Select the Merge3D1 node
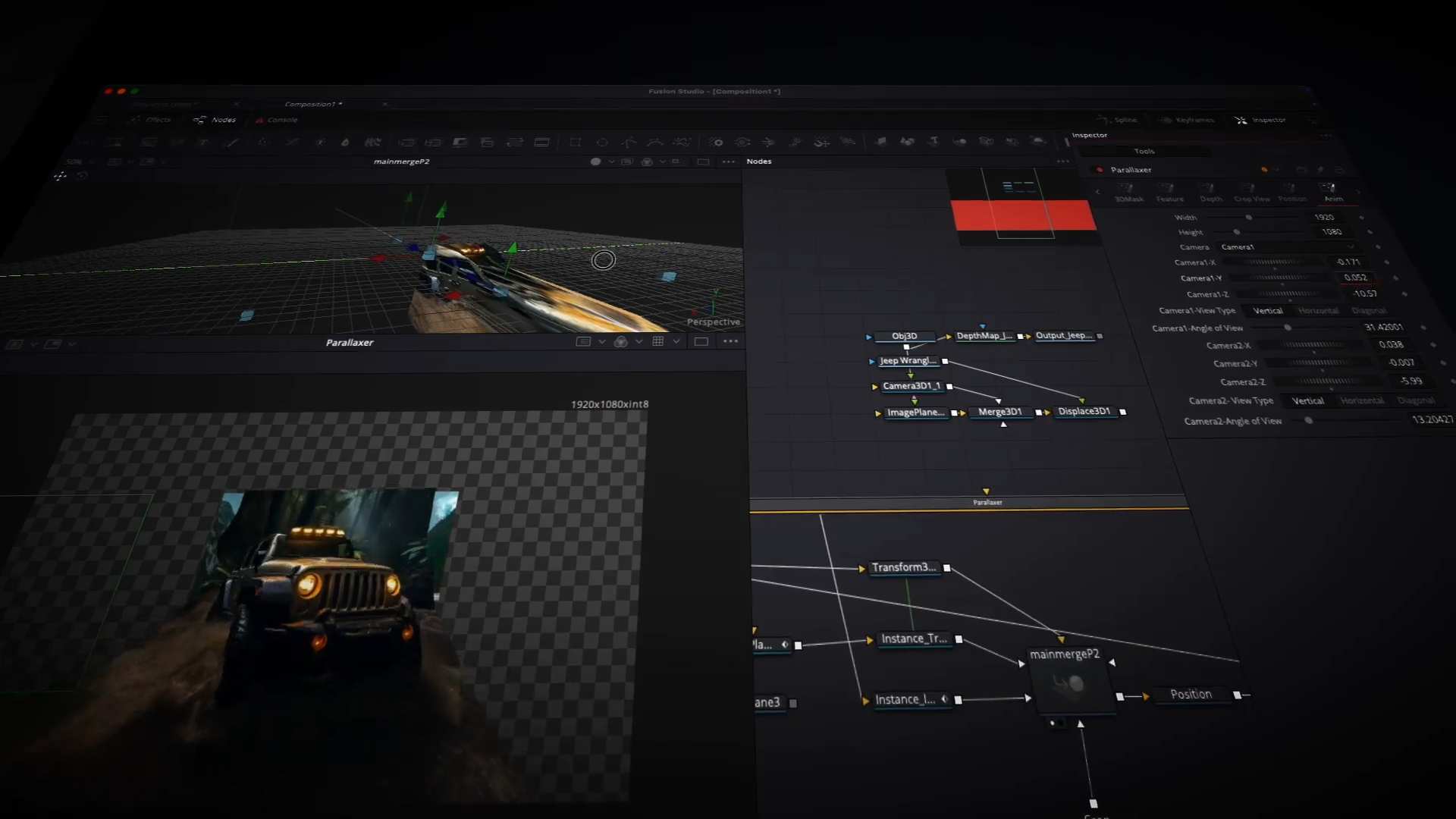The height and width of the screenshot is (819, 1456). pos(999,412)
